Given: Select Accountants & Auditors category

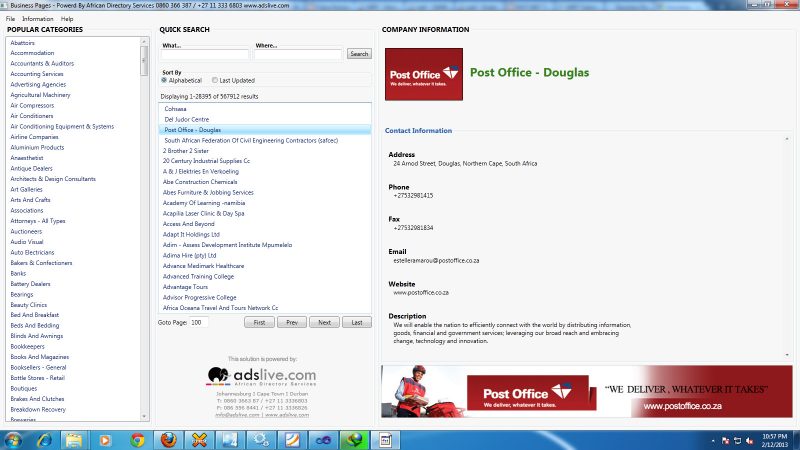Looking at the screenshot, I should (x=42, y=64).
